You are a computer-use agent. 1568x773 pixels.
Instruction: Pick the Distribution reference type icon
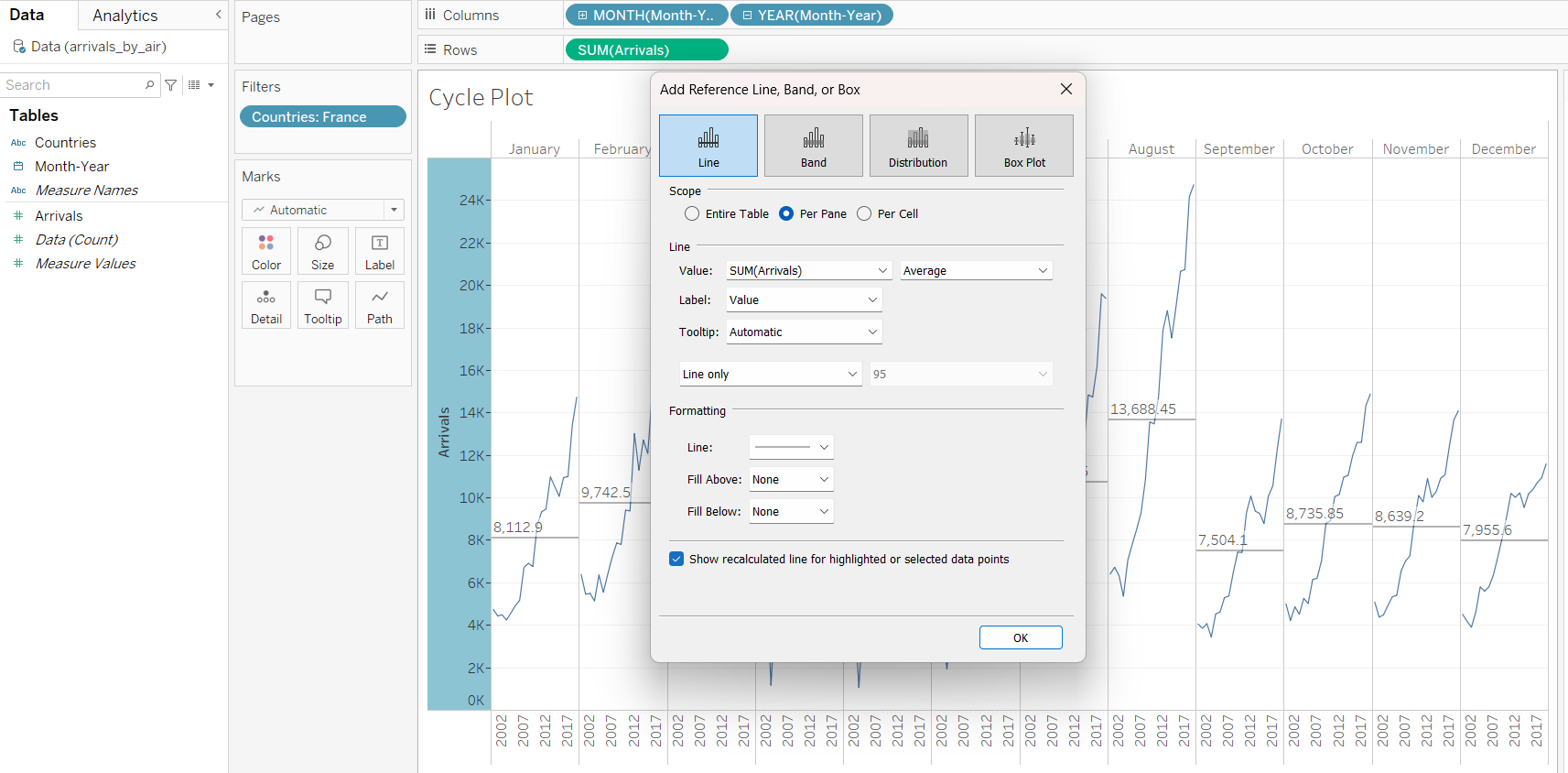pyautogui.click(x=918, y=145)
